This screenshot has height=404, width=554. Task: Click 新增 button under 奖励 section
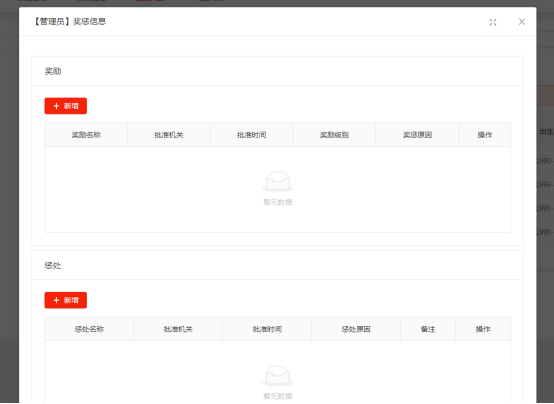coord(66,106)
